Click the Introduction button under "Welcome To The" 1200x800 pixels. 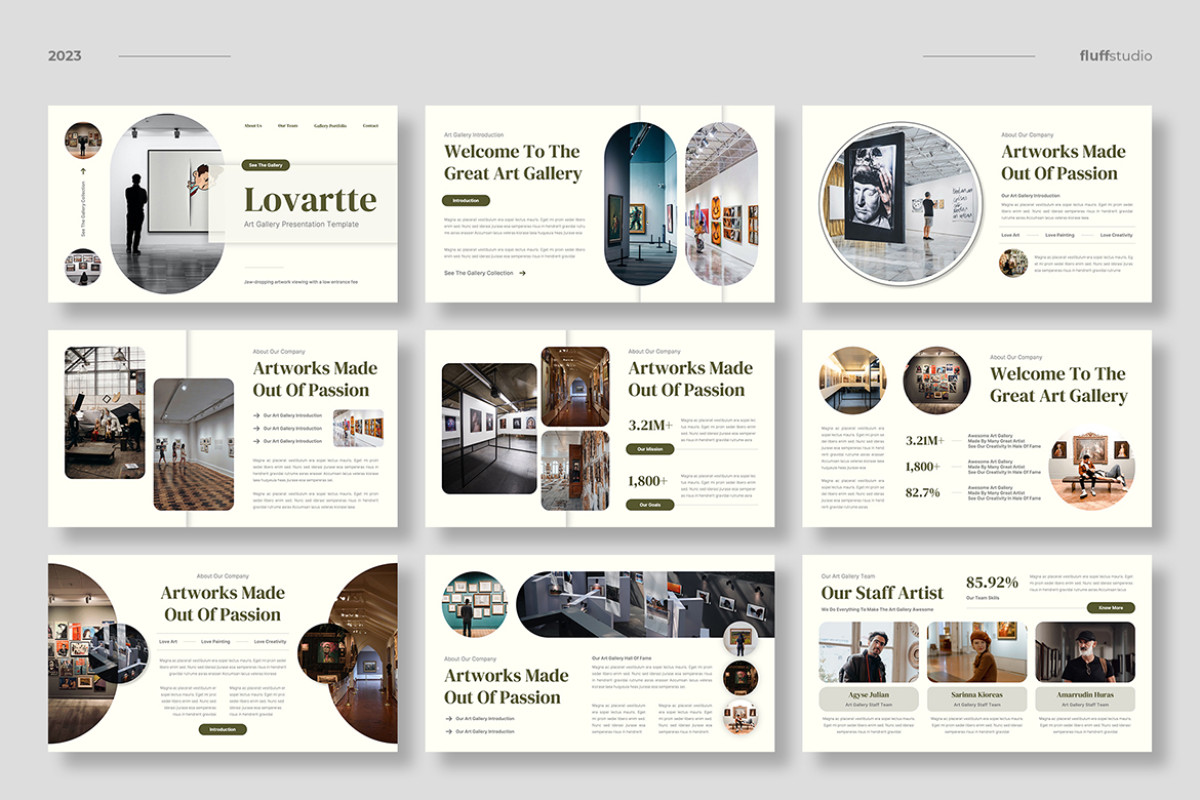[x=466, y=201]
